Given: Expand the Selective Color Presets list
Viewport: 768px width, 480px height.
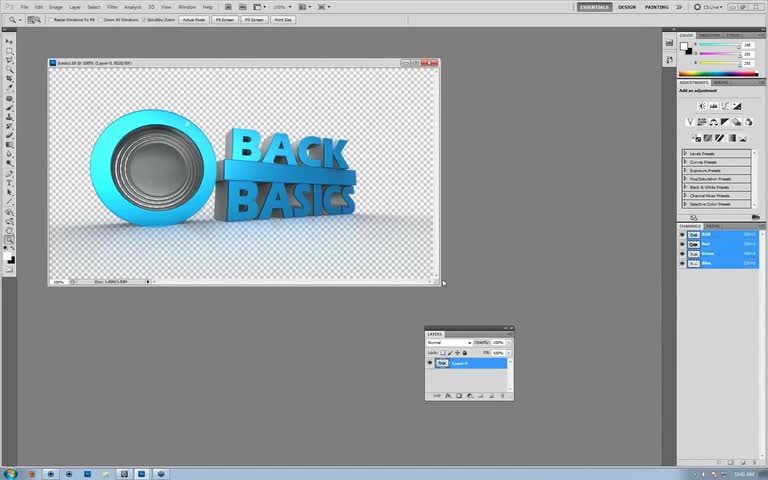Looking at the screenshot, I should (685, 204).
